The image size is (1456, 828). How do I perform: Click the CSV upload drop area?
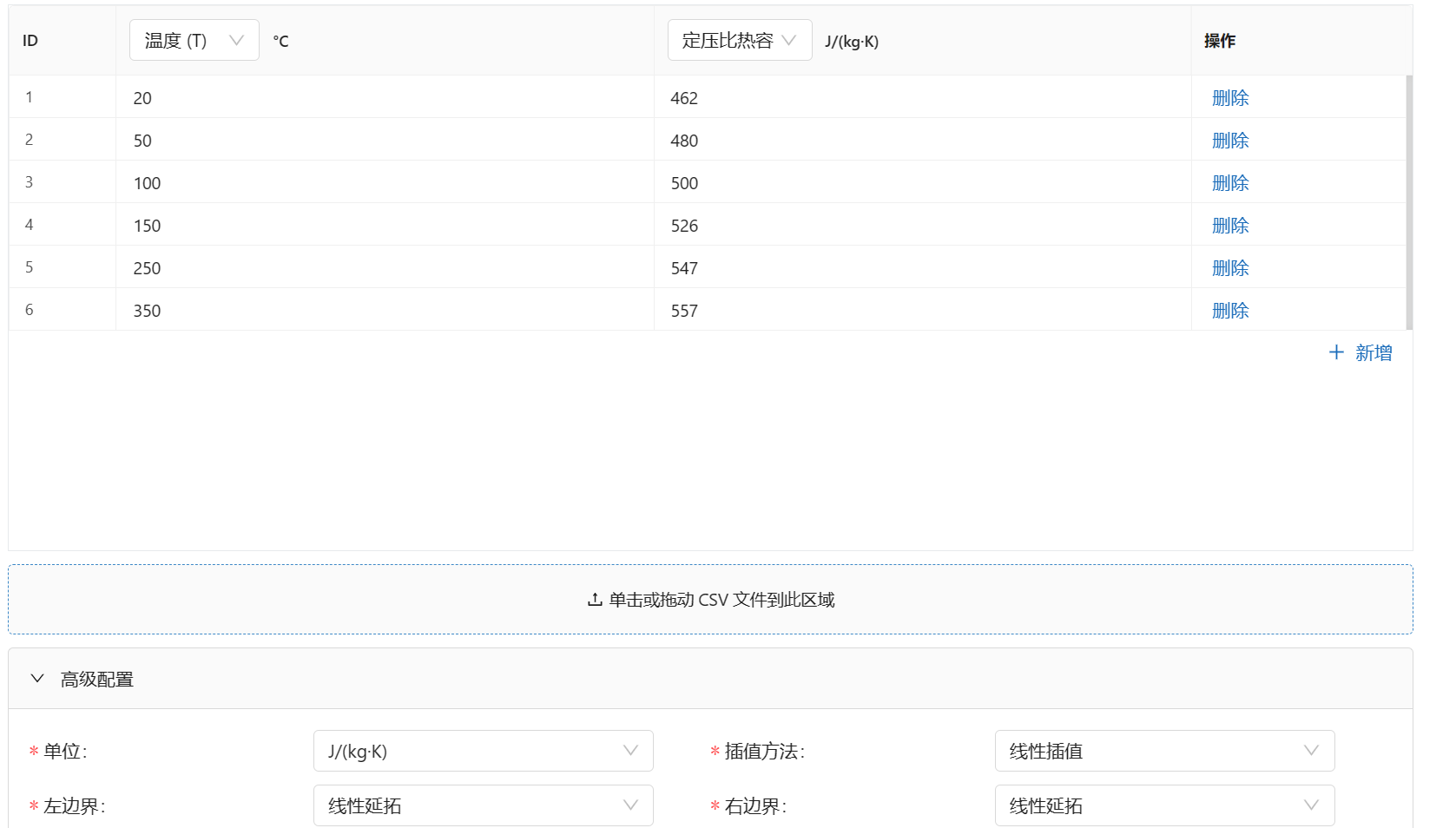click(710, 600)
